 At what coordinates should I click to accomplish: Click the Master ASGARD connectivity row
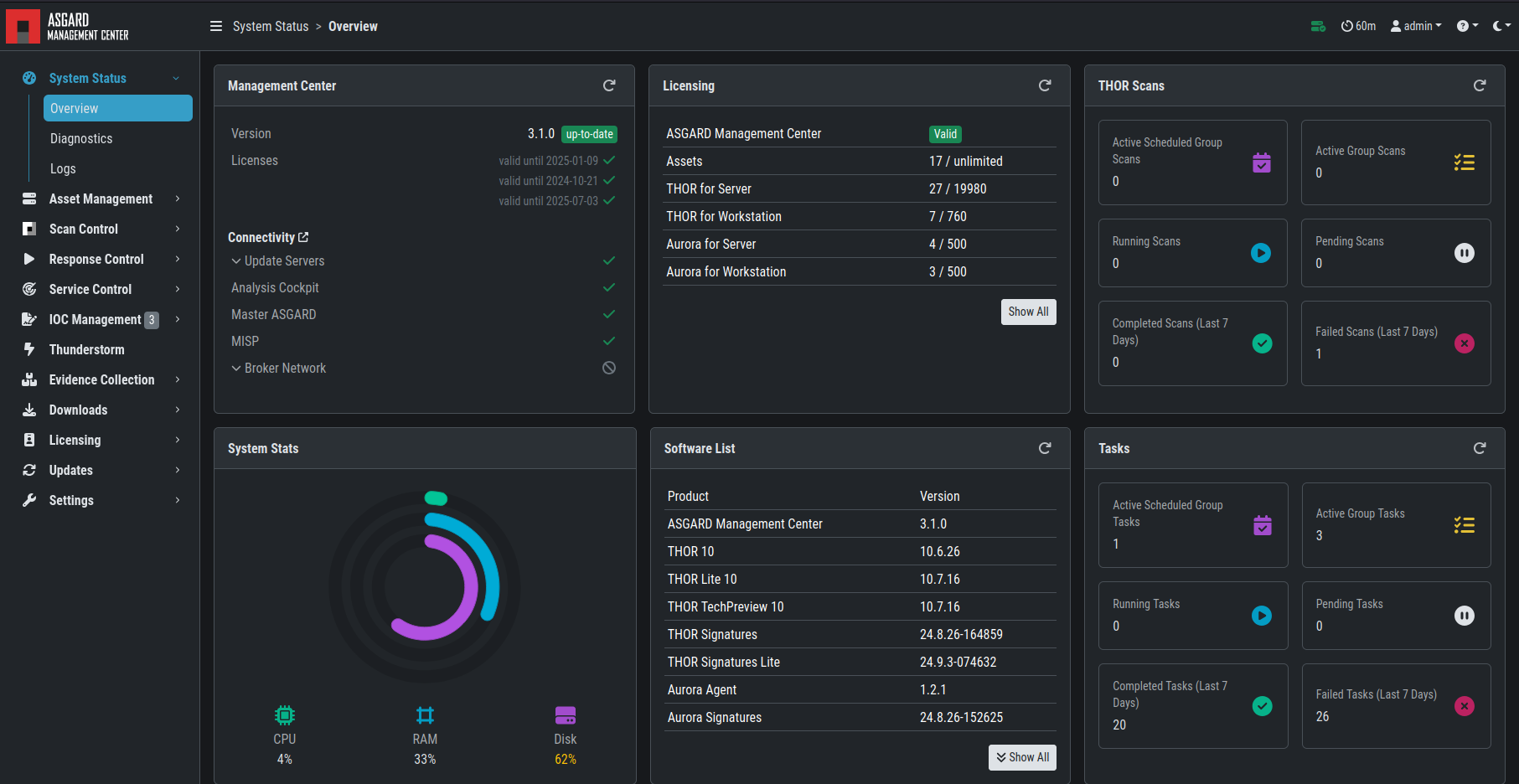(424, 314)
